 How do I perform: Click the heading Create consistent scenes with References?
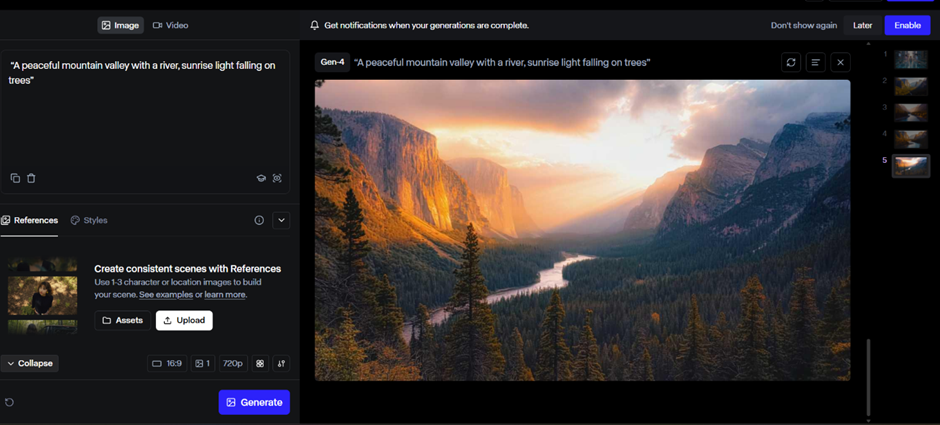pos(188,269)
